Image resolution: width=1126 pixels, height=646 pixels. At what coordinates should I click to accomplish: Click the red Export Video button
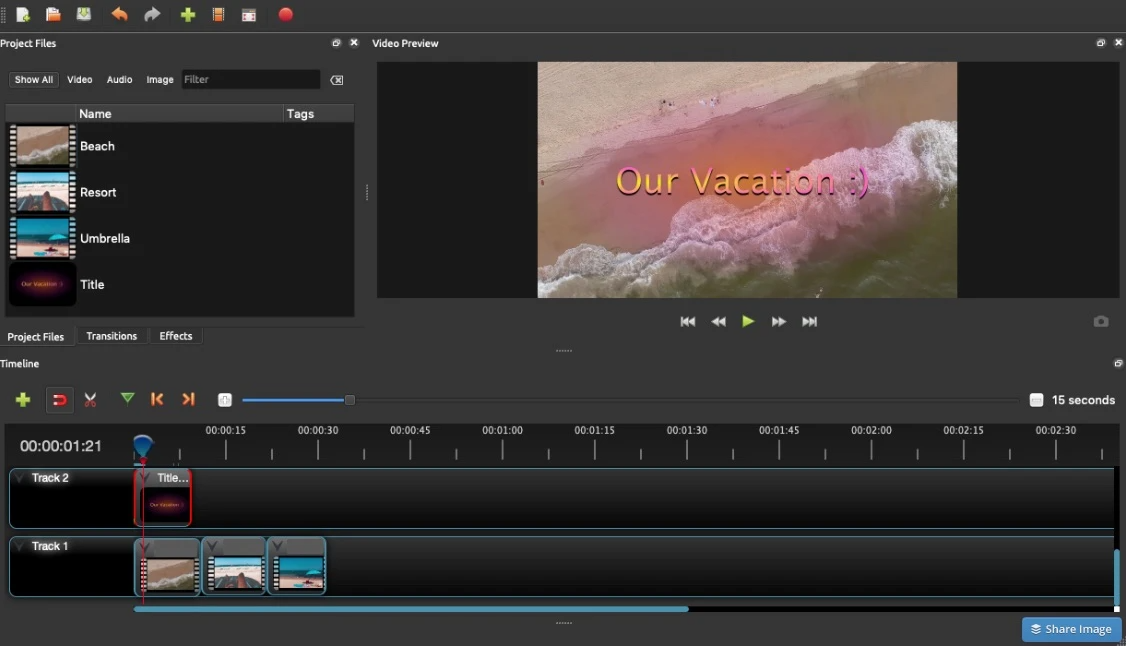[285, 15]
